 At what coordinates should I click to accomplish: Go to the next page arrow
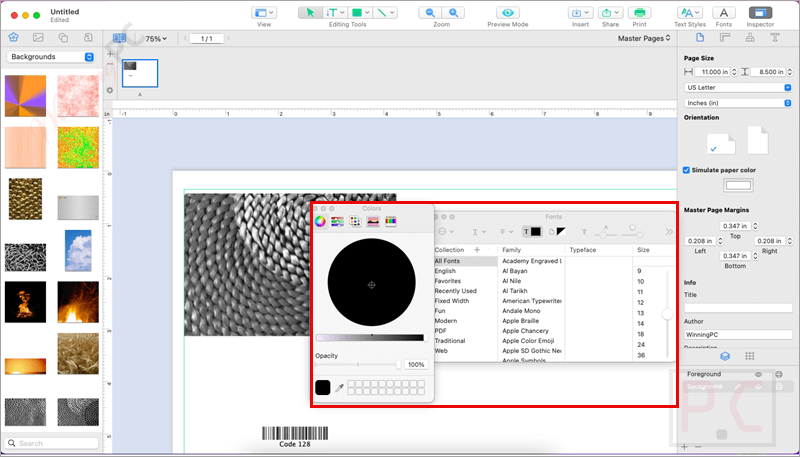click(x=228, y=38)
